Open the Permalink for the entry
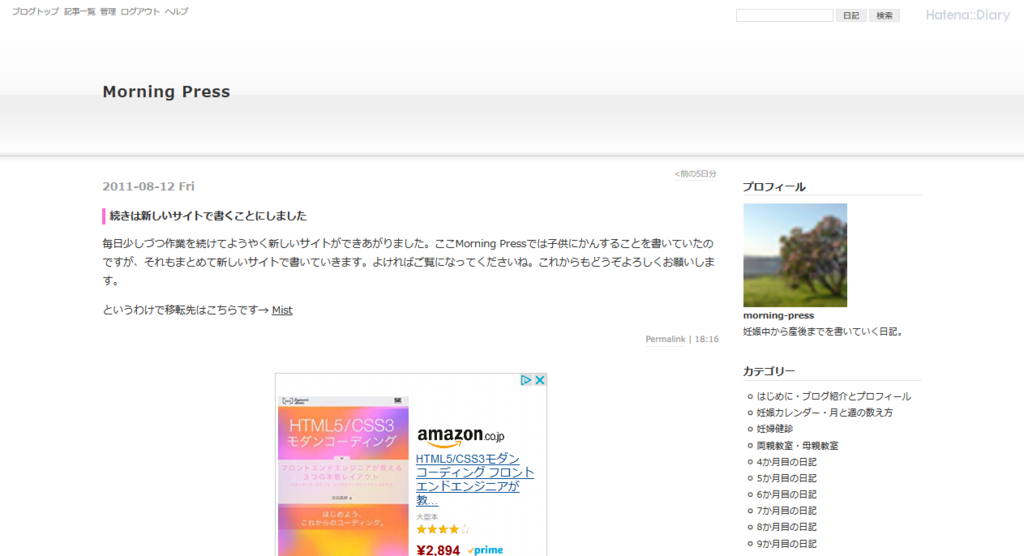Viewport: 1024px width, 556px height. click(665, 339)
